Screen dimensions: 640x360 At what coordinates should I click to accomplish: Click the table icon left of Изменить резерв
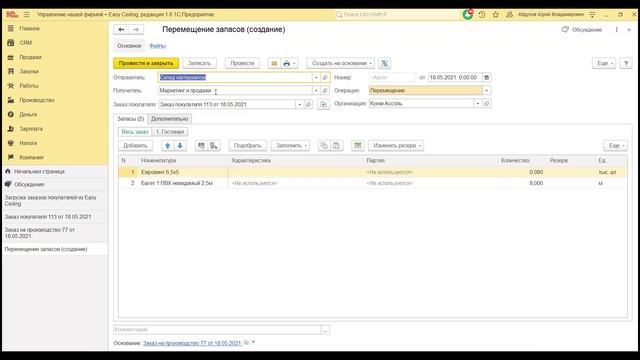(358, 146)
